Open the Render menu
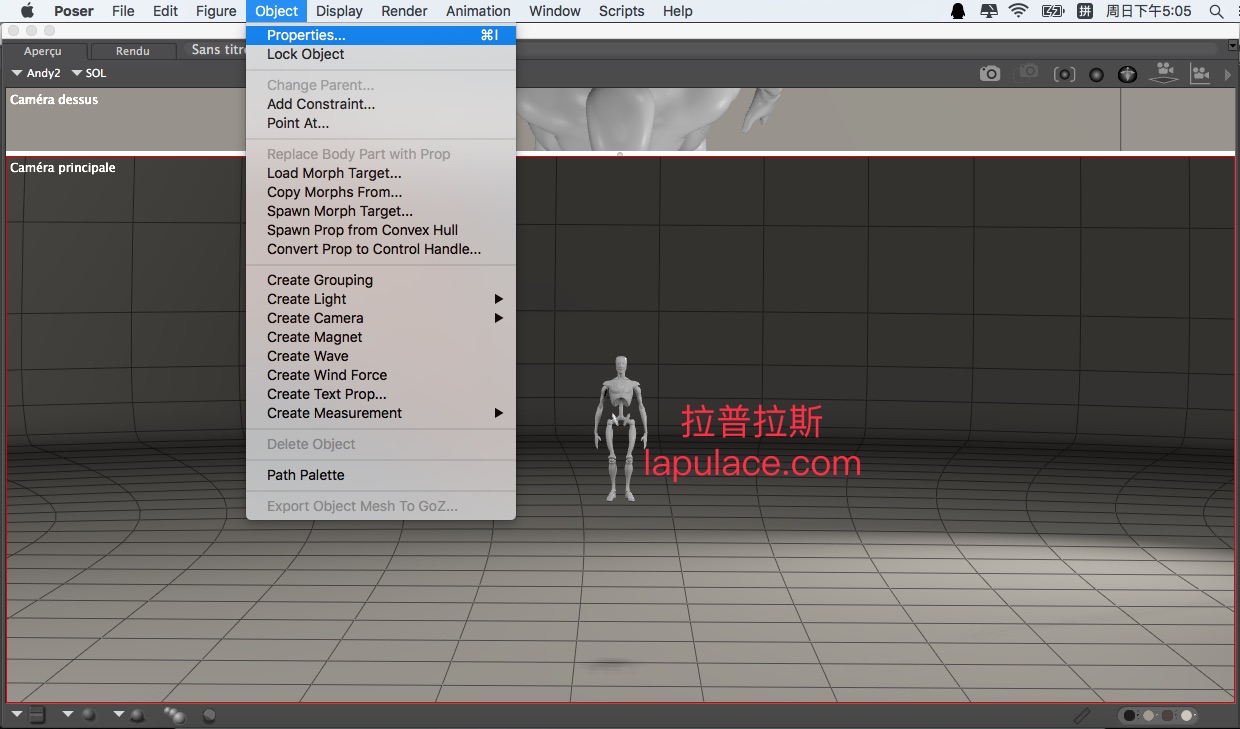Screen dimensions: 1240x729 tap(404, 11)
